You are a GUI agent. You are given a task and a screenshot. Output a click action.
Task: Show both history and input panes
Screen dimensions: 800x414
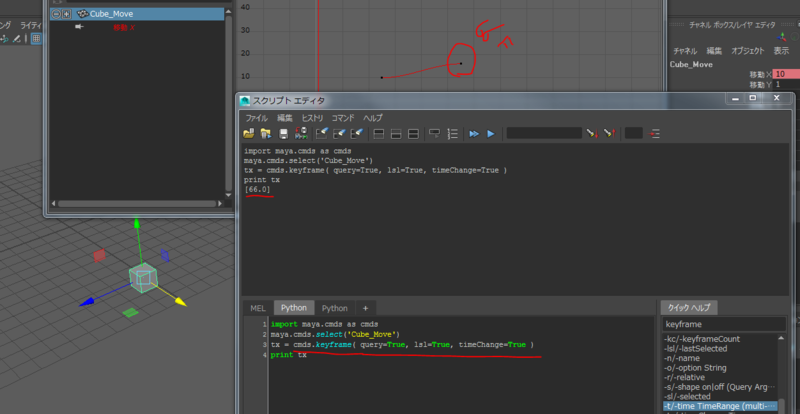click(414, 134)
